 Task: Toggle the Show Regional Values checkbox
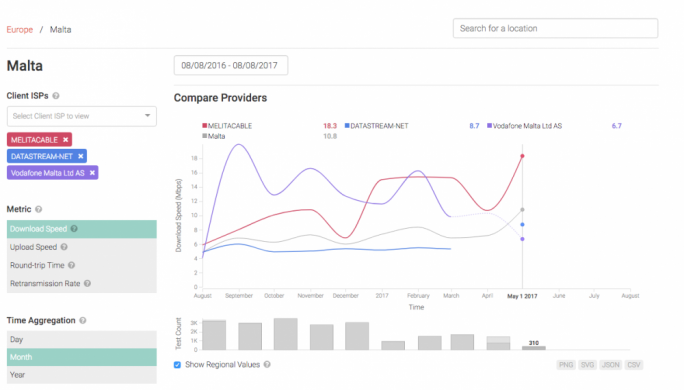tap(177, 365)
